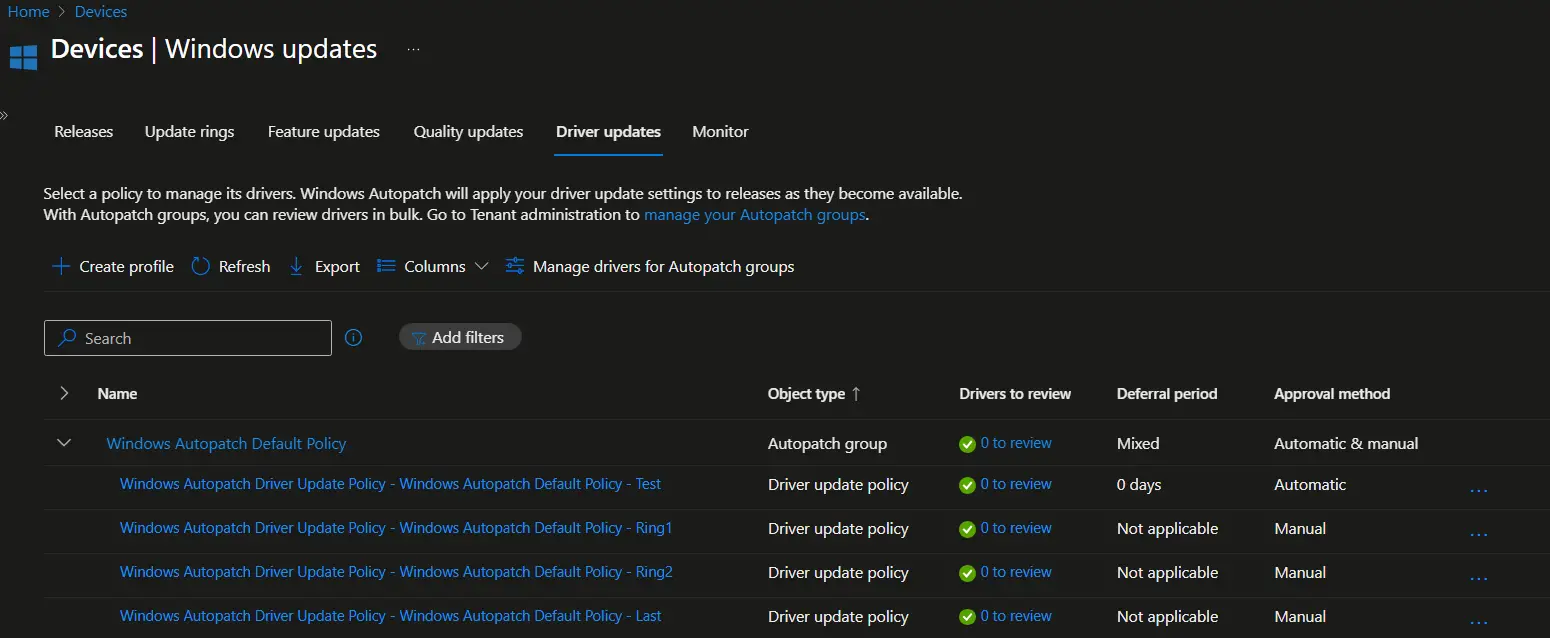Create a new driver update profile
Screen dimensions: 1550x638
pyautogui.click(x=111, y=266)
